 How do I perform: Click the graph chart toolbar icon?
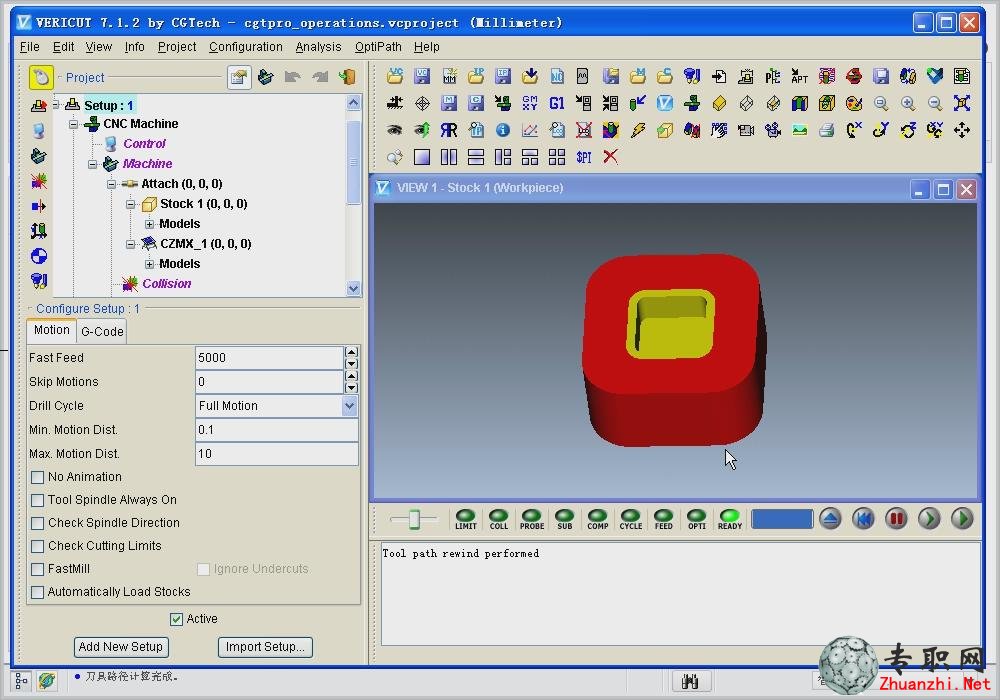[x=529, y=130]
